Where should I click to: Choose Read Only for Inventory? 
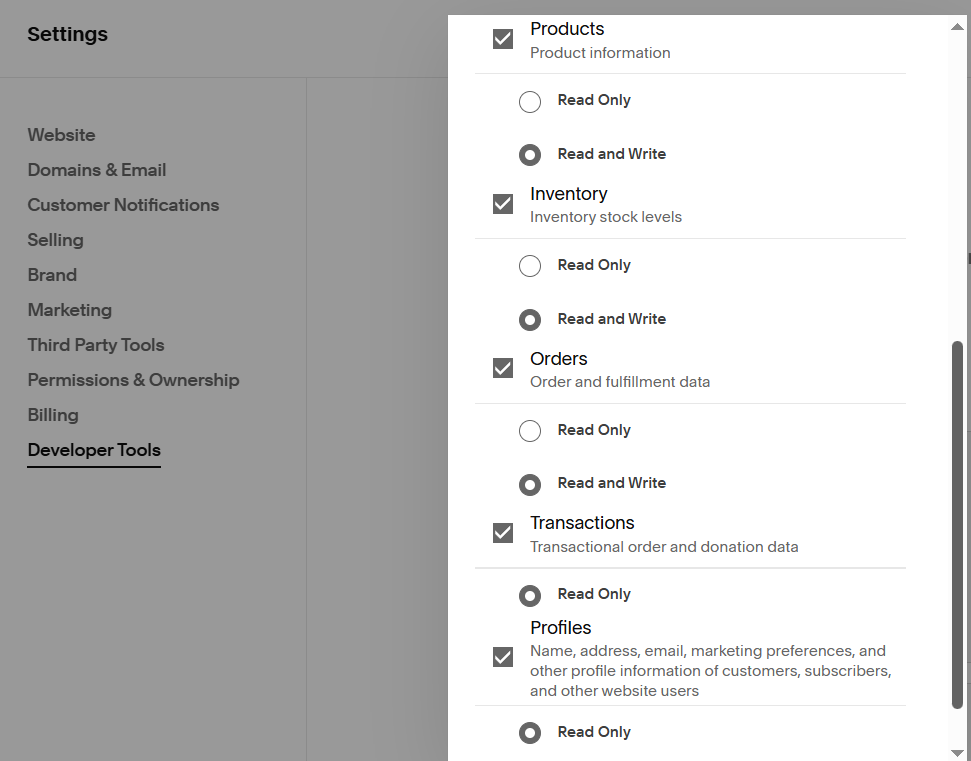pos(530,266)
